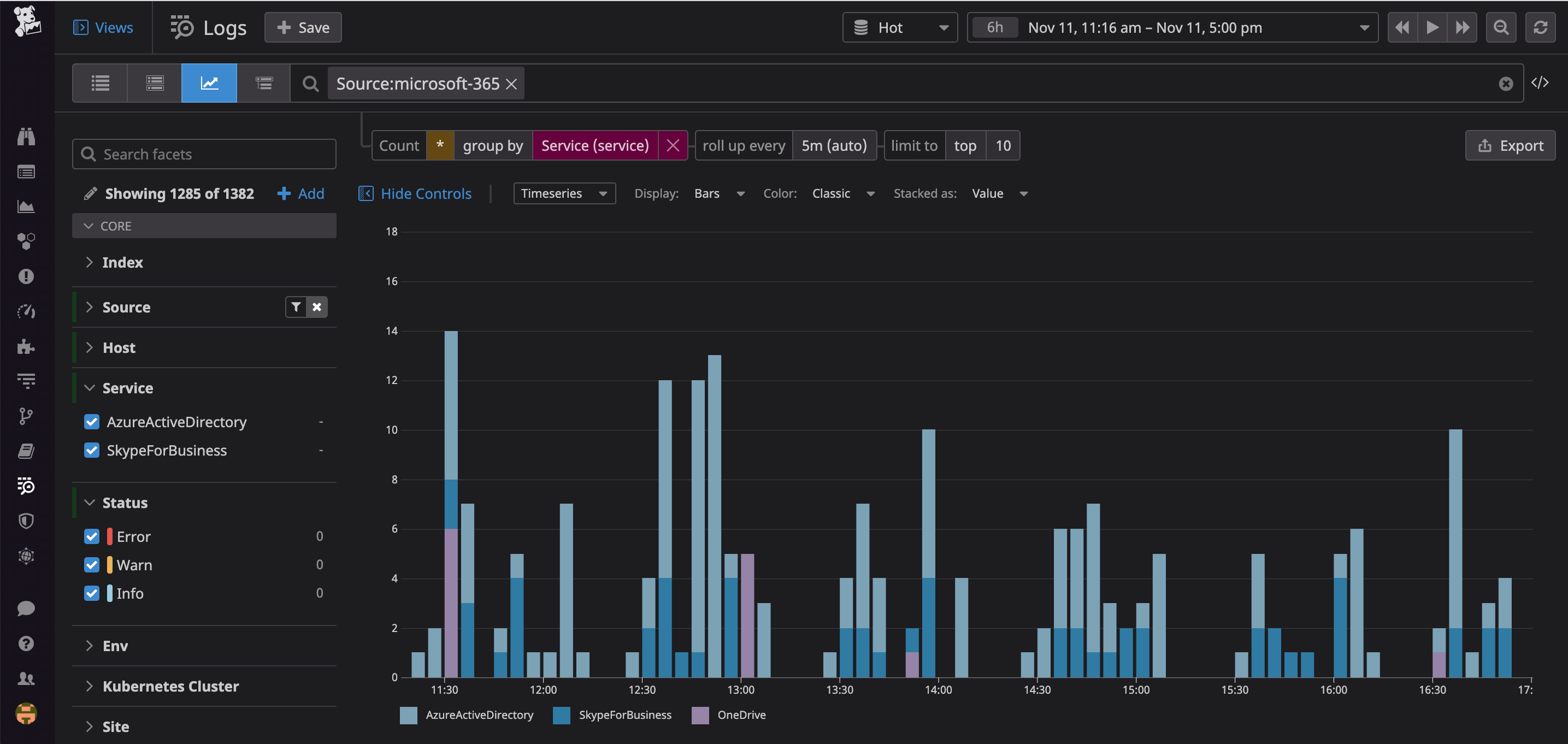Image resolution: width=1568 pixels, height=744 pixels.
Task: Open the Metrics chart icon in sidebar
Action: click(26, 206)
